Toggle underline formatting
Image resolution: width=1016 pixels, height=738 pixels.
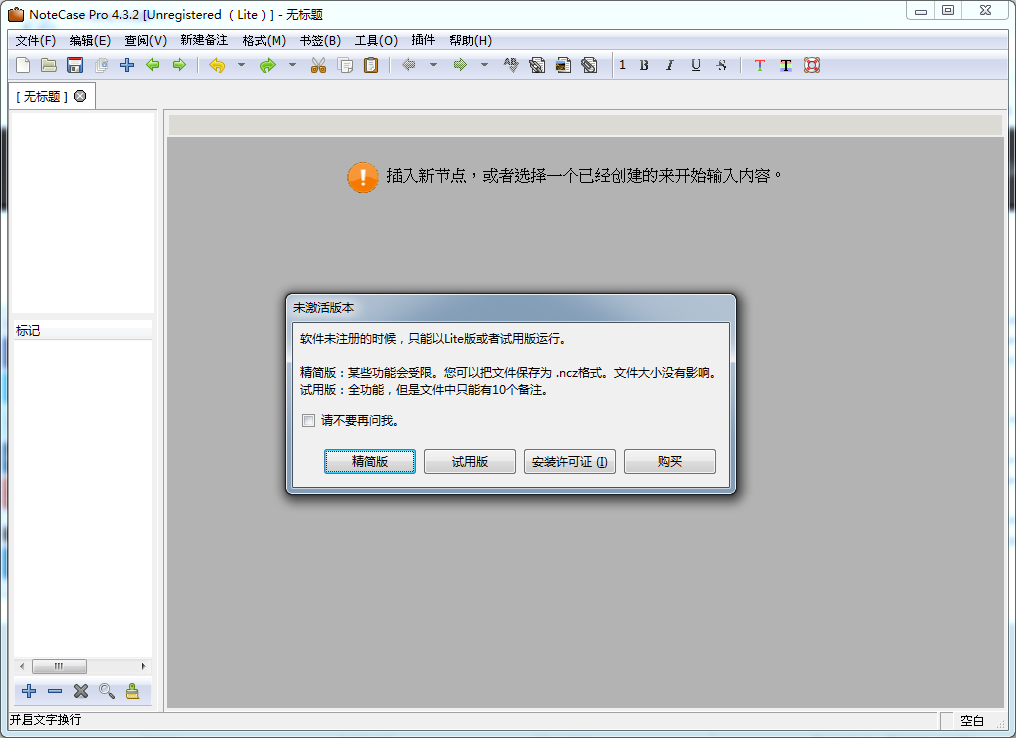(x=695, y=65)
